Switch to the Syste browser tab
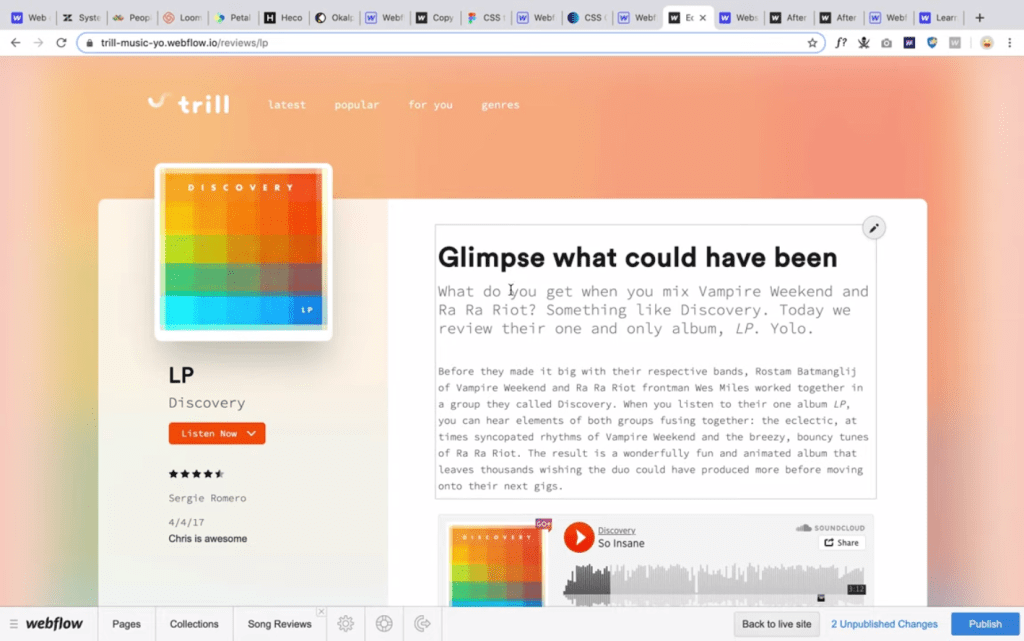The image size is (1024, 641). pos(82,18)
